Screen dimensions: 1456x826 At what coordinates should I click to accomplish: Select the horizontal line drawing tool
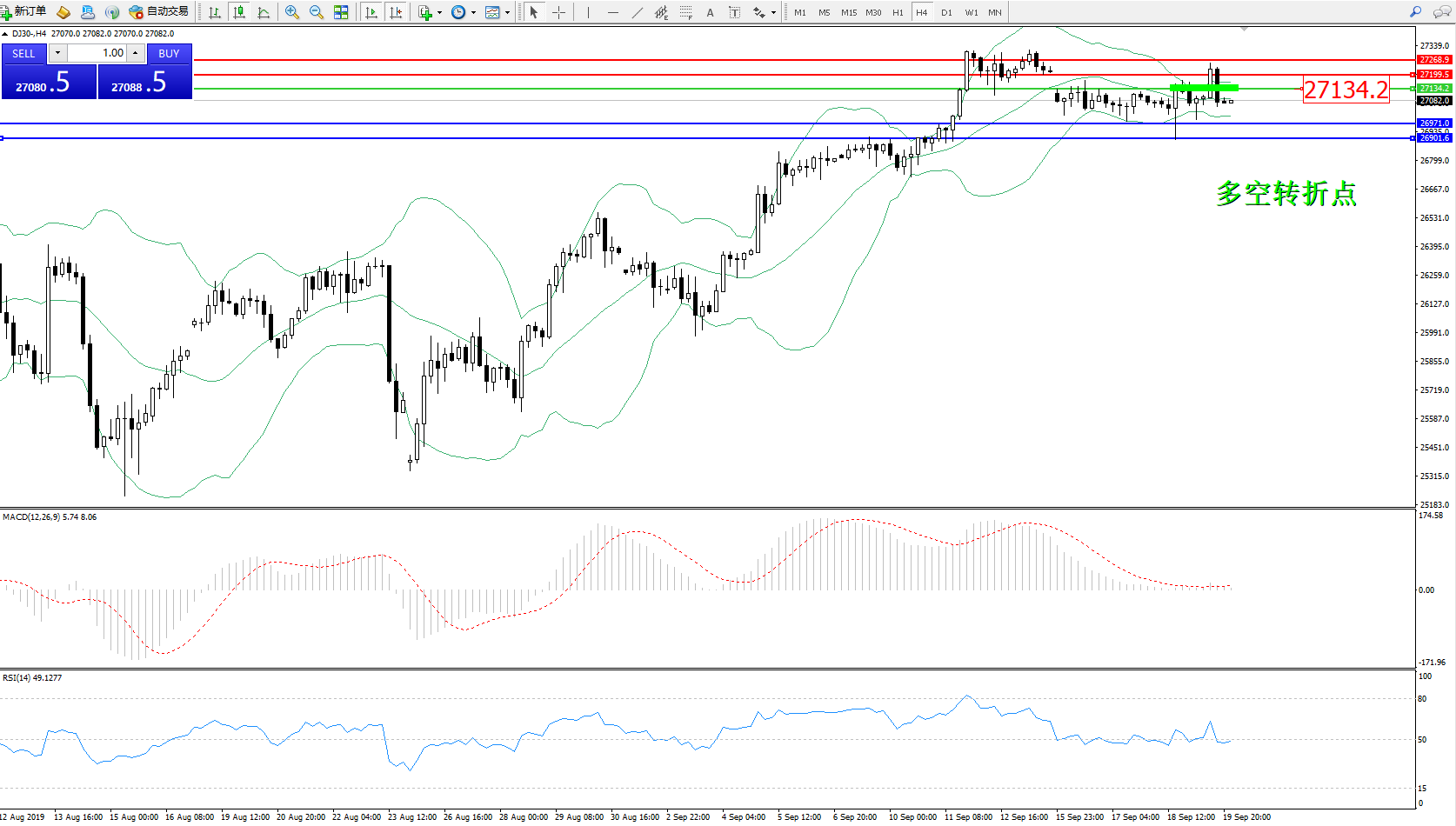[613, 12]
